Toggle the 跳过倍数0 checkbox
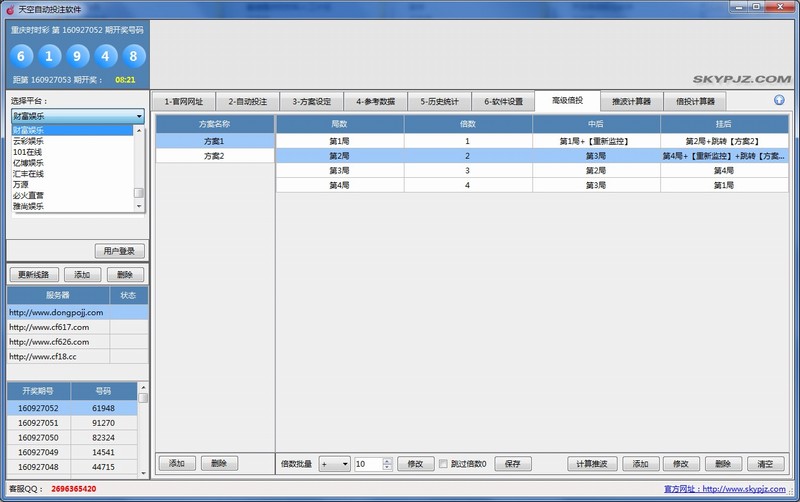The image size is (800, 502). click(444, 464)
